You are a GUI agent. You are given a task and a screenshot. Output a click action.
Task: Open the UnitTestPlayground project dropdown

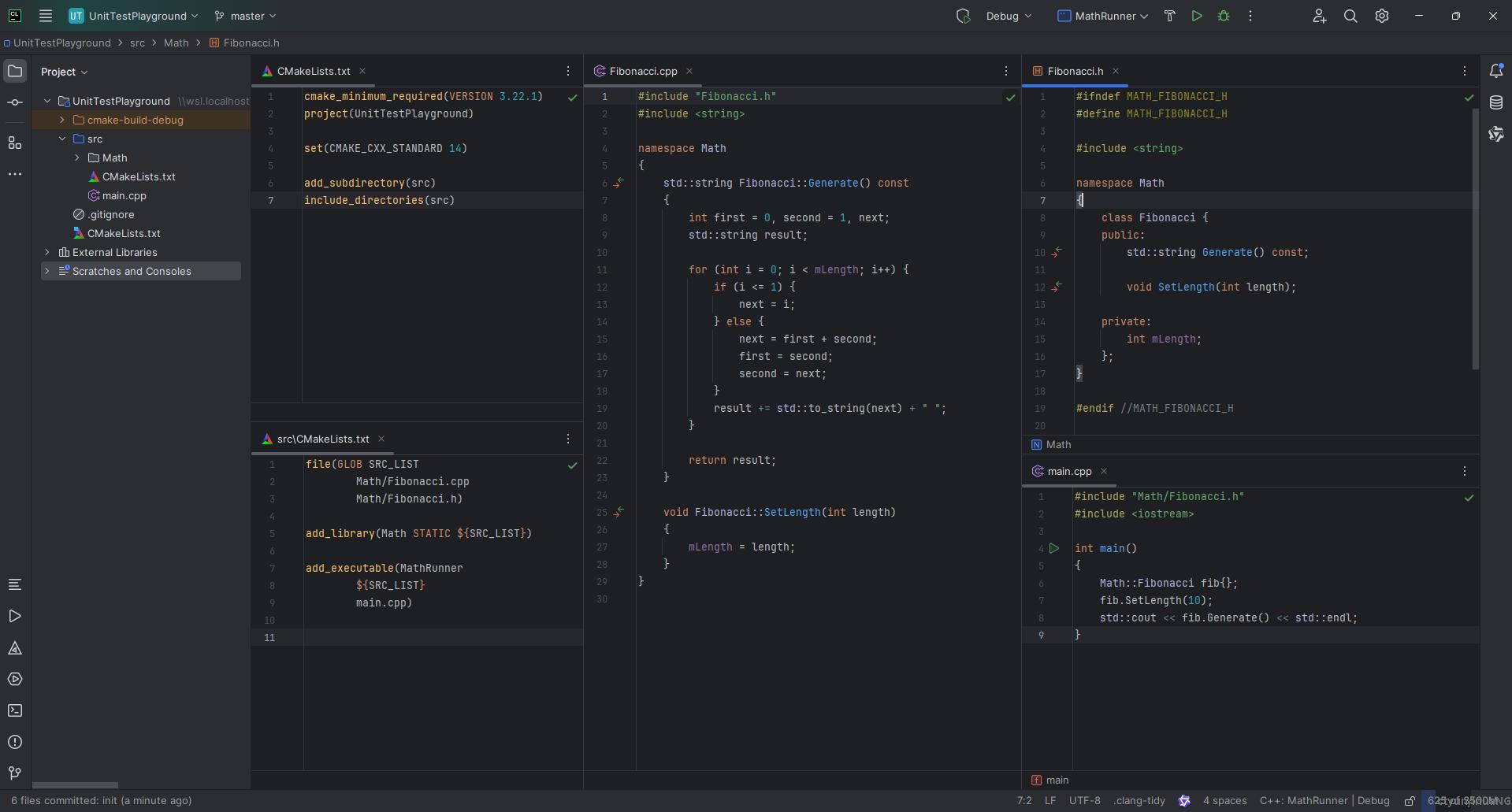[x=133, y=16]
